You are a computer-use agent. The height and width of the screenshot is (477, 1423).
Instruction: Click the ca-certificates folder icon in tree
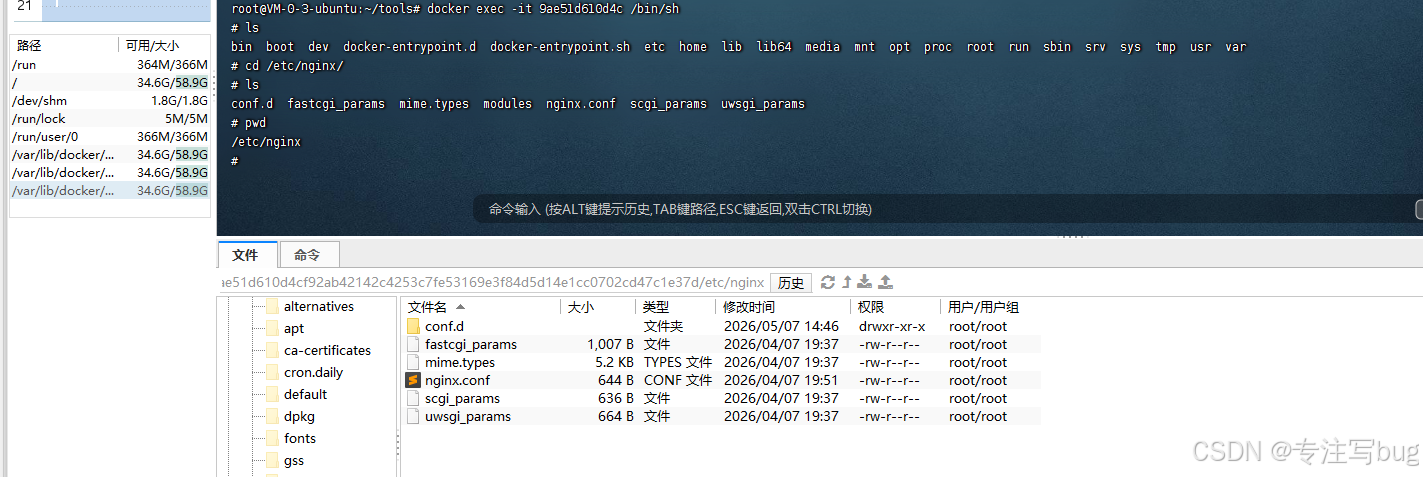271,350
